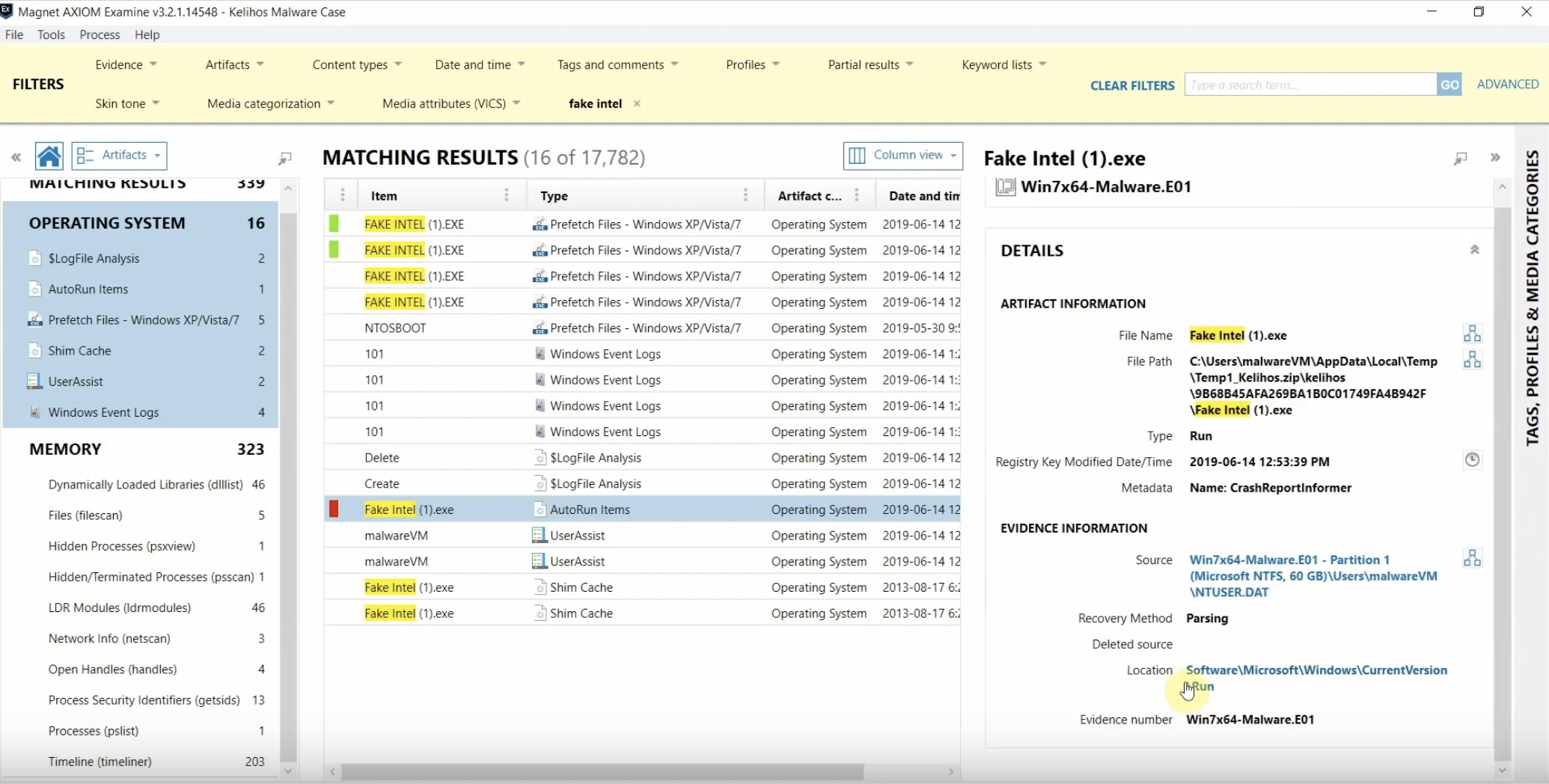Click CLEAR FILTERS
This screenshot has height=784, width=1549.
tap(1132, 85)
